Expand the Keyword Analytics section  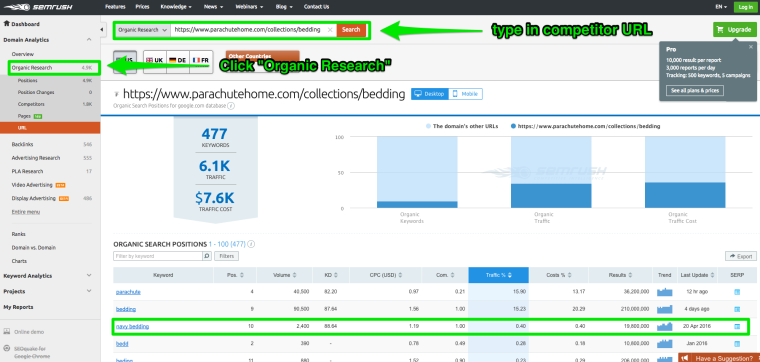click(89, 276)
